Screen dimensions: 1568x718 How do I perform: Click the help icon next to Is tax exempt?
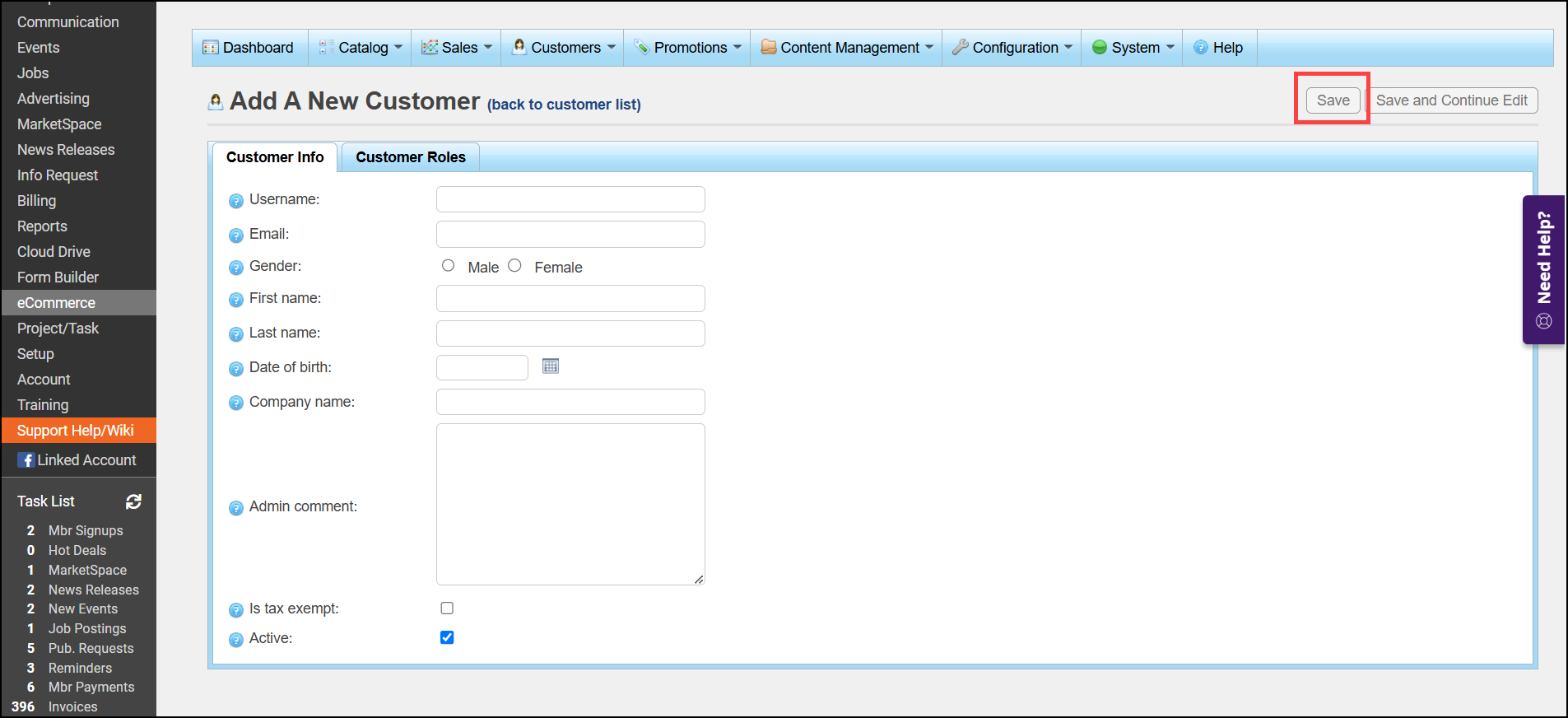click(236, 609)
